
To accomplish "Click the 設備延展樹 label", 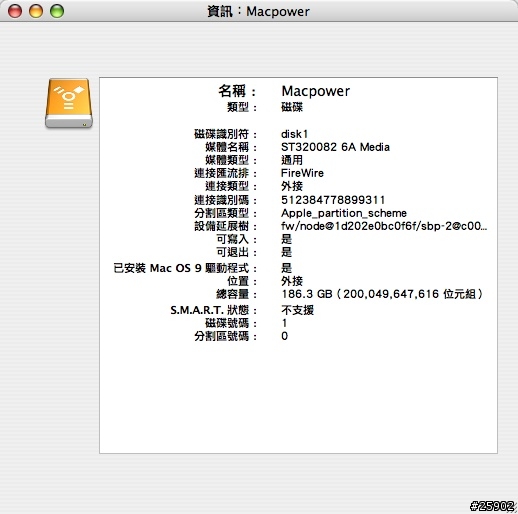I will click(x=225, y=226).
